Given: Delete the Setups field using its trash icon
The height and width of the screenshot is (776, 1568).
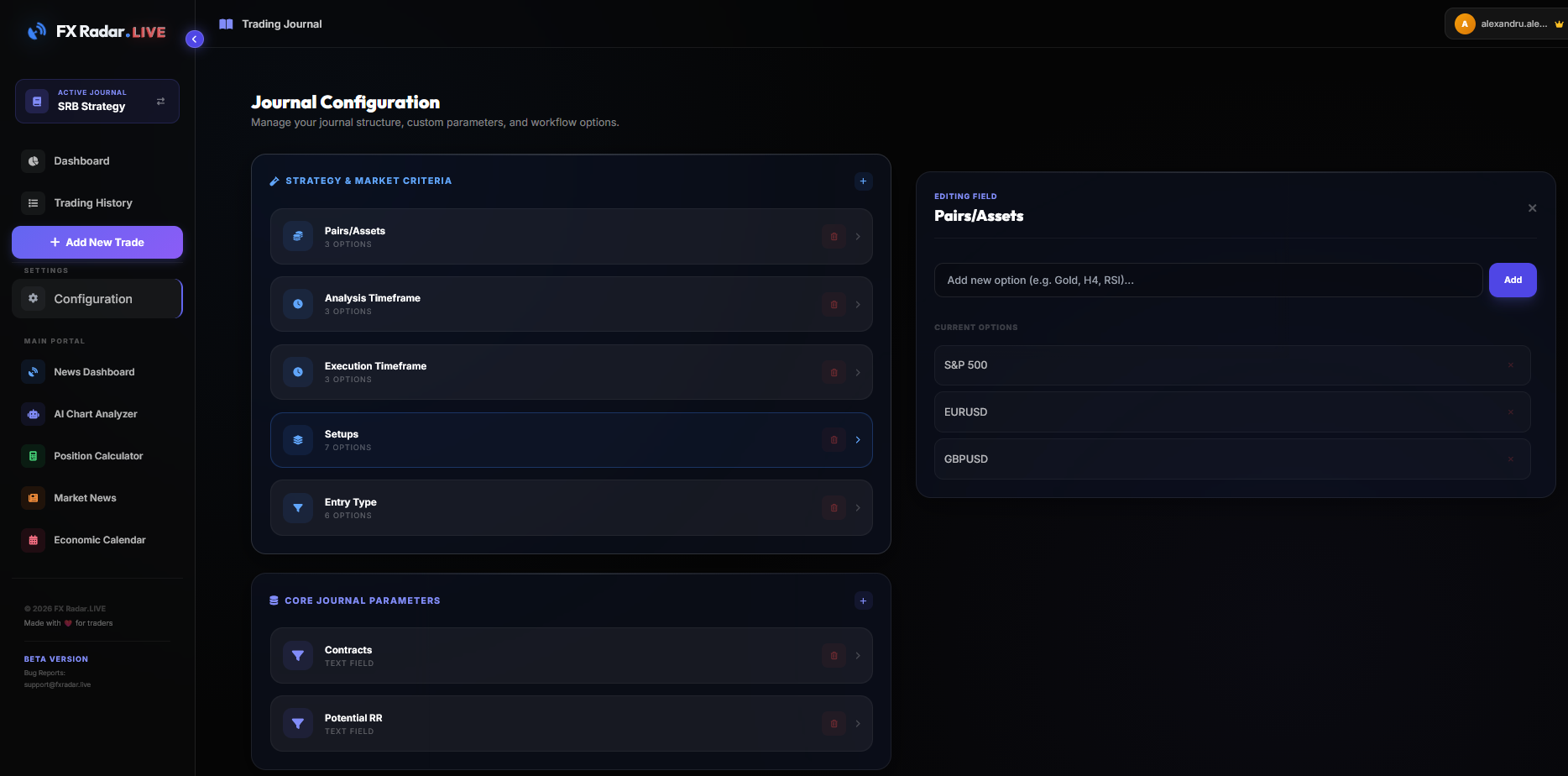Looking at the screenshot, I should [x=834, y=439].
